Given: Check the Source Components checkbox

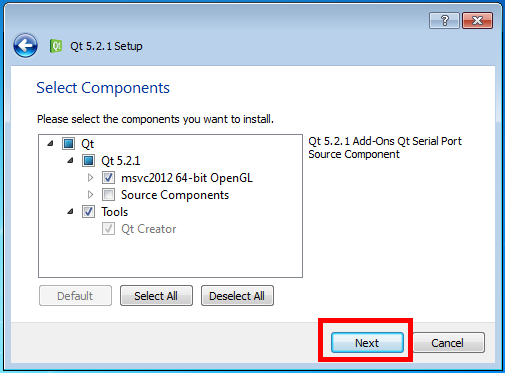Looking at the screenshot, I should [108, 195].
